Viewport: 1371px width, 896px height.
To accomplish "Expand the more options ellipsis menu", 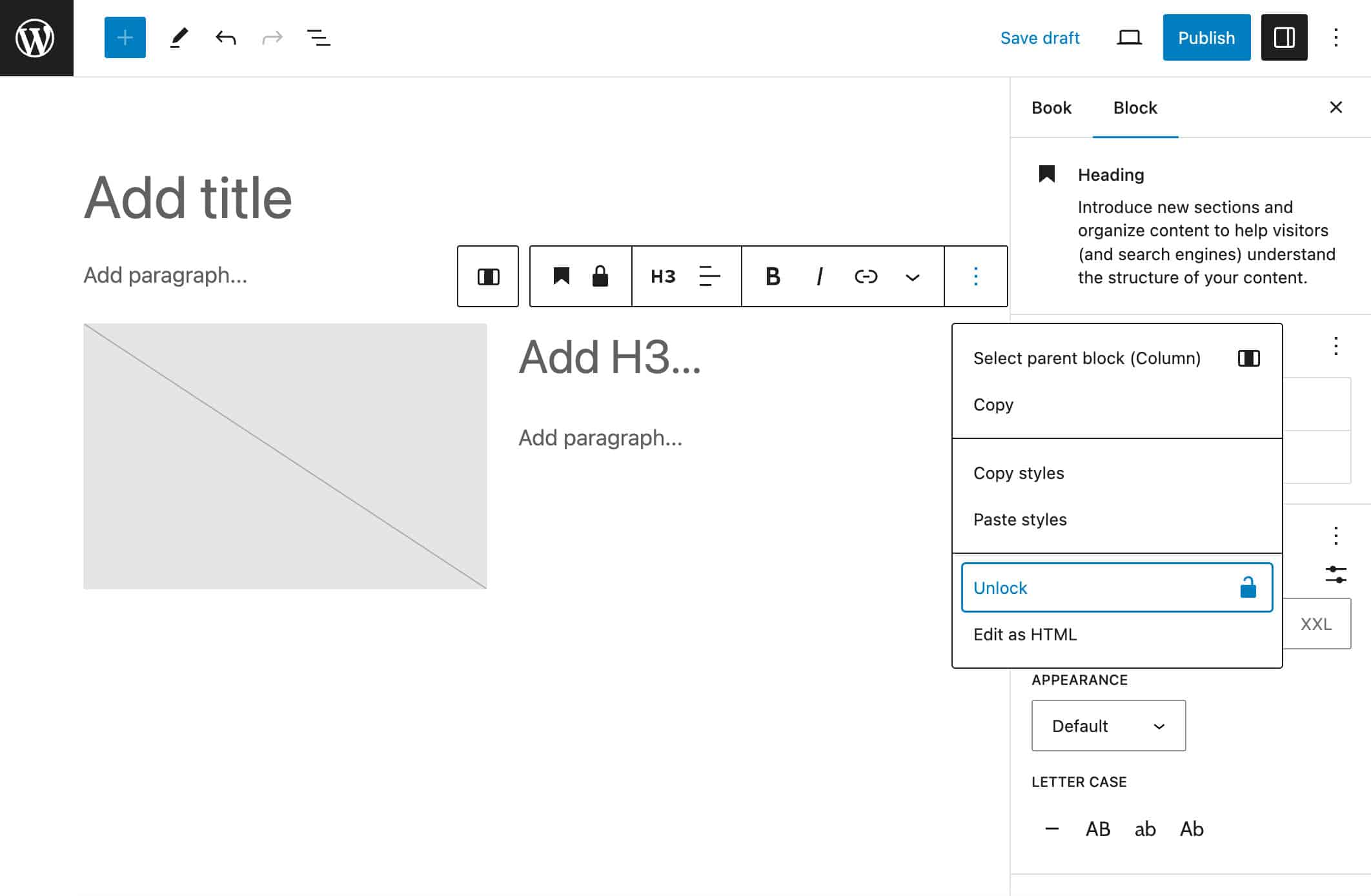I will (x=975, y=276).
